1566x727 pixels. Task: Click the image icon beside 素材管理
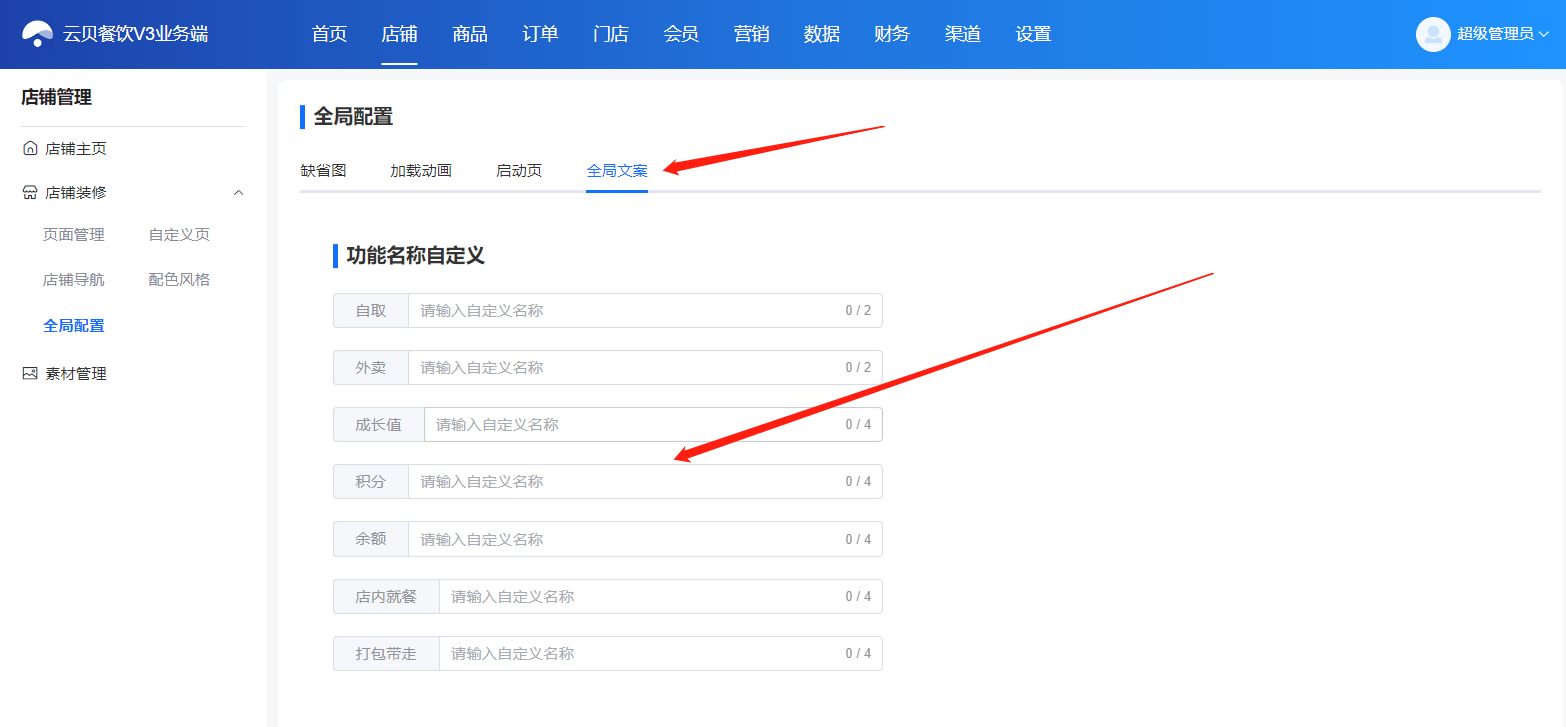pyautogui.click(x=30, y=373)
